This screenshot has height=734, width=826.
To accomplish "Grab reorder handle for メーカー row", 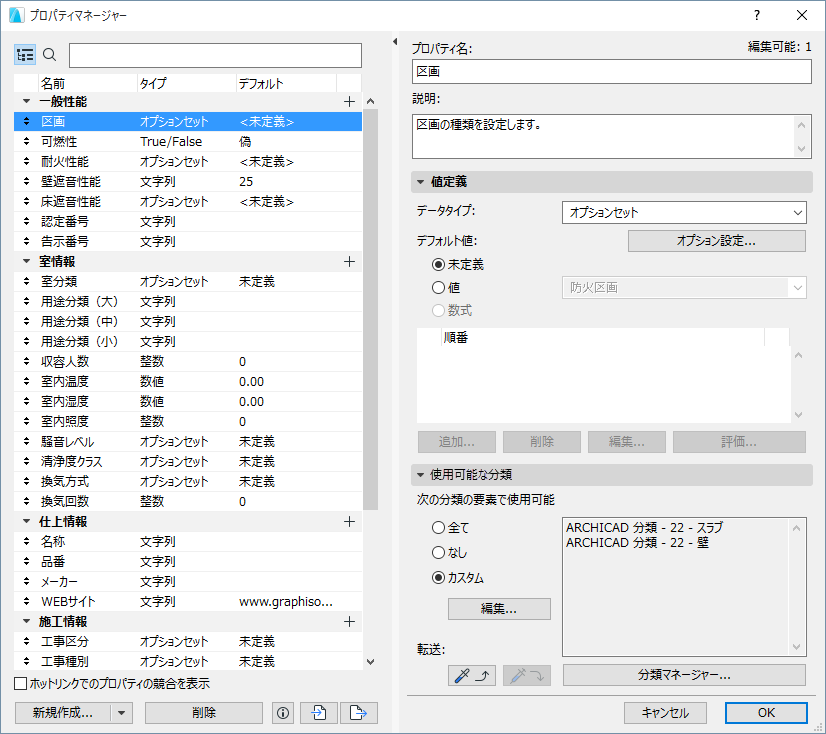I will click(26, 581).
